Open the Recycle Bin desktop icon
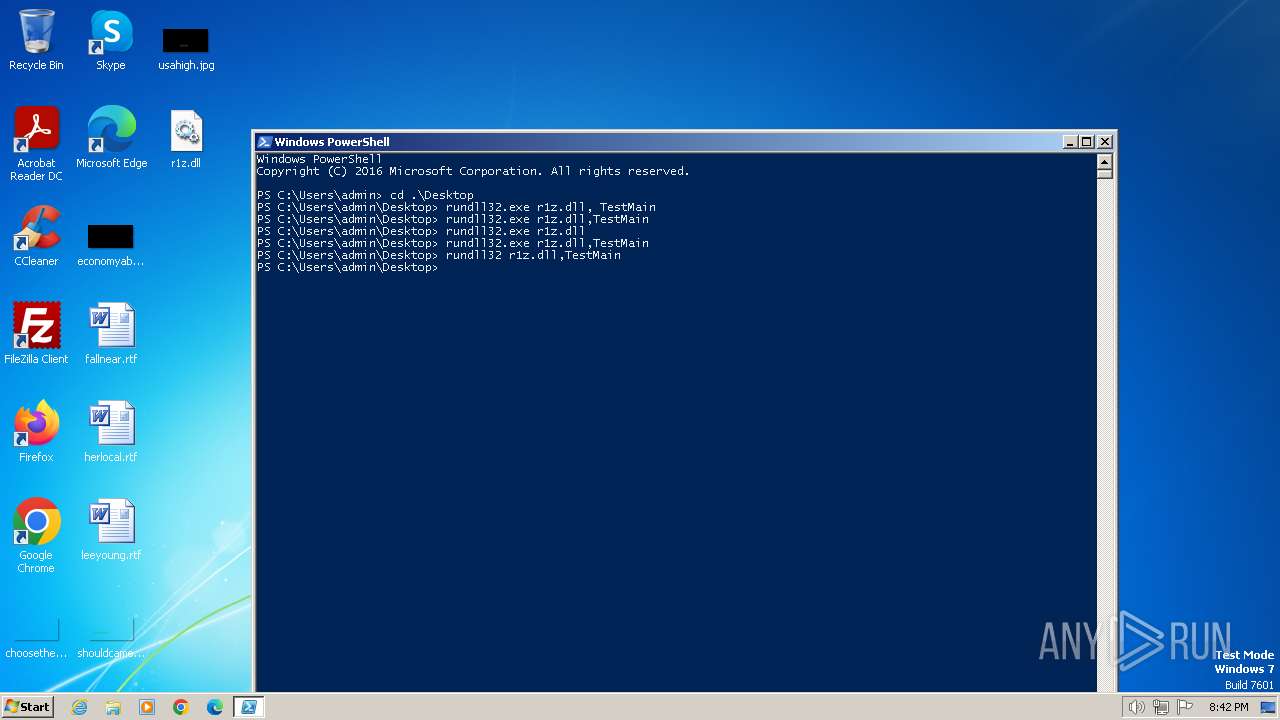Screen dimensions: 1280x720 (x=36, y=40)
